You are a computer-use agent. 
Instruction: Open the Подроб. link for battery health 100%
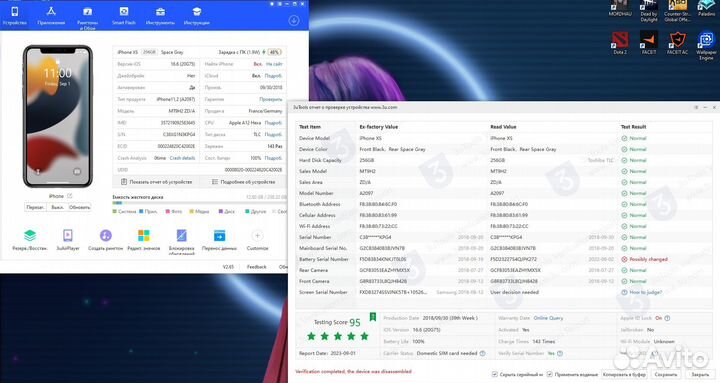click(274, 158)
